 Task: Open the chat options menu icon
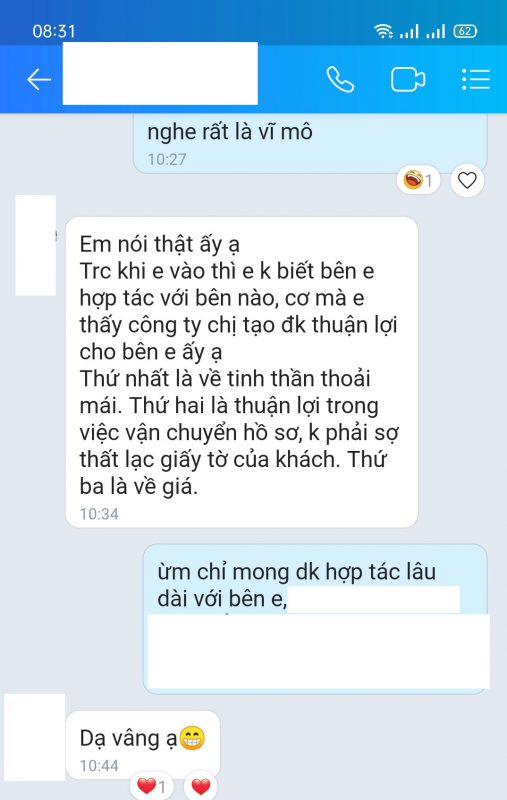(476, 80)
